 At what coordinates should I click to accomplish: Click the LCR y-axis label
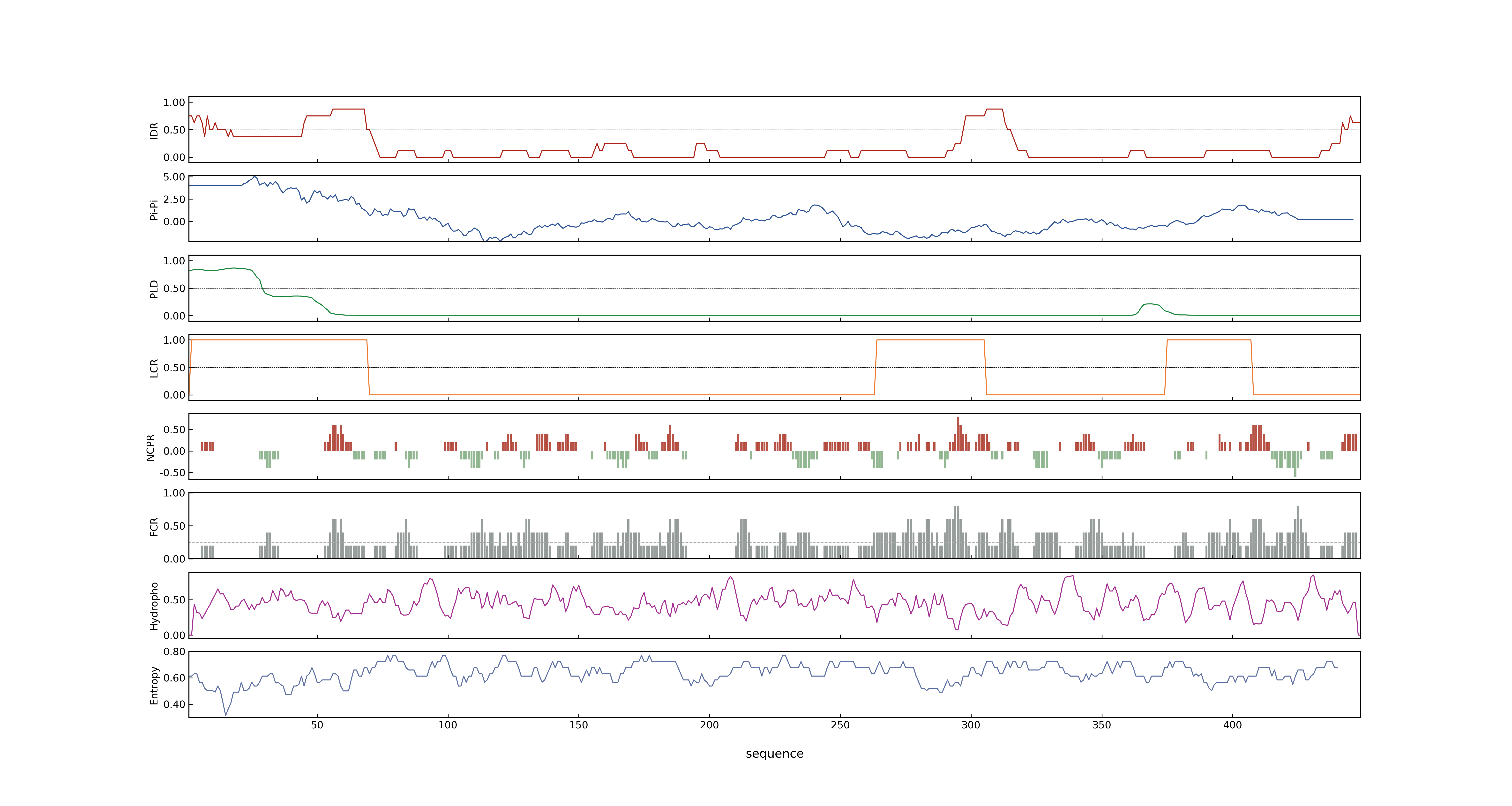pos(154,368)
